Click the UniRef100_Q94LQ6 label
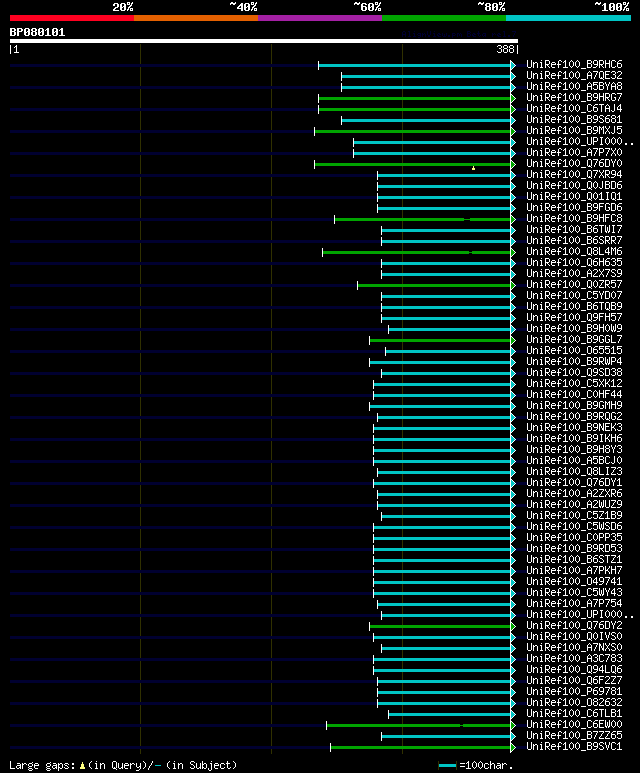This screenshot has height=773, width=640. (x=574, y=669)
